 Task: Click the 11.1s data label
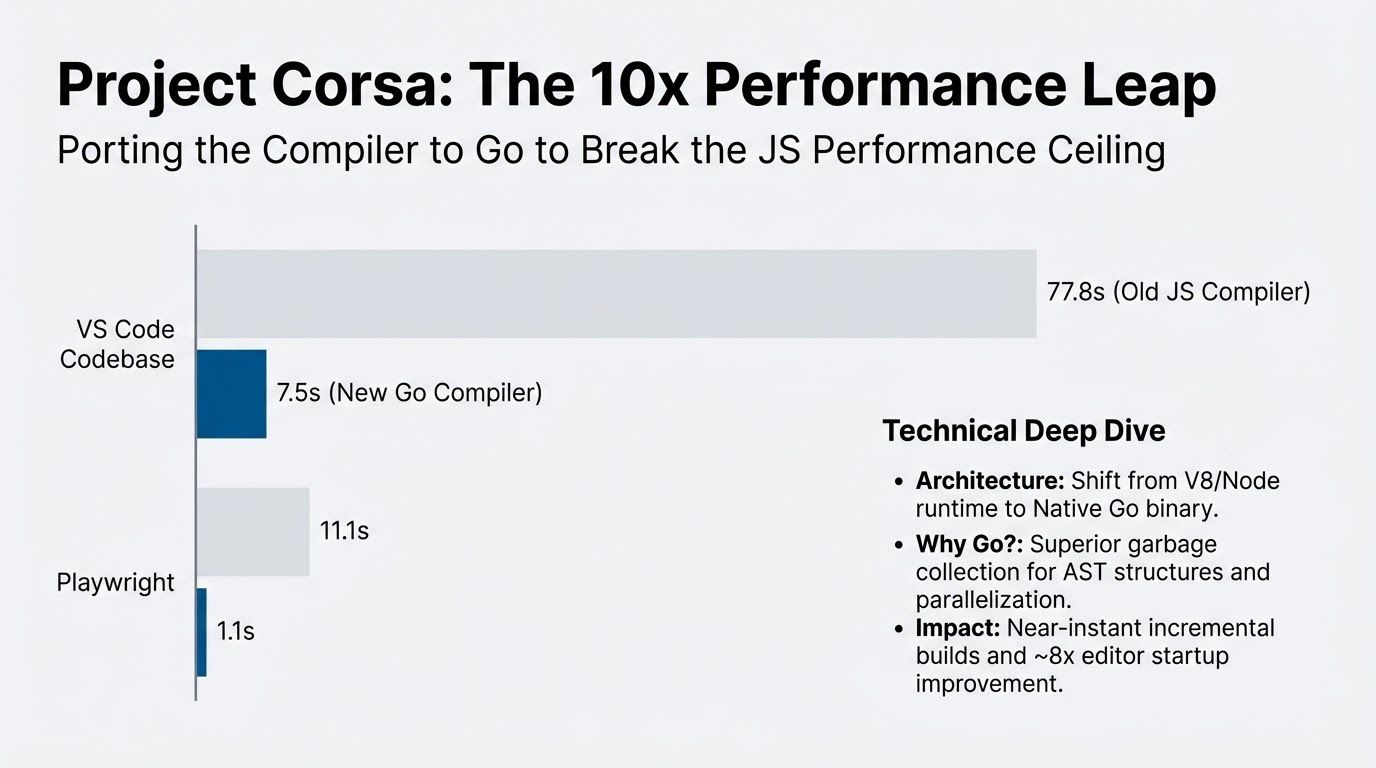pyautogui.click(x=344, y=531)
